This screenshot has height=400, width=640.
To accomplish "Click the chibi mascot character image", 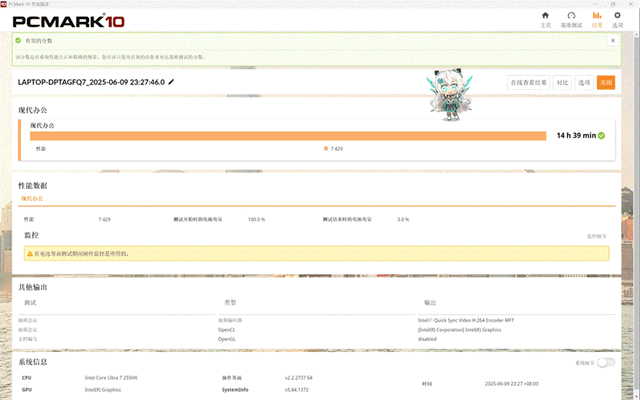I will click(450, 94).
